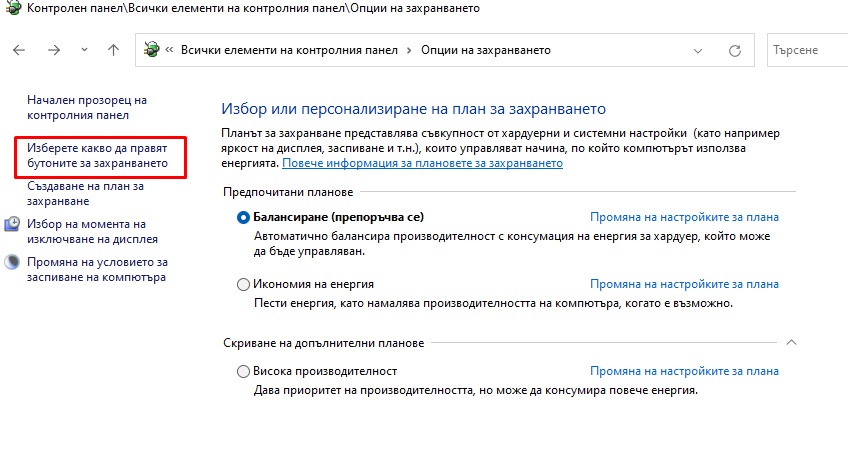Click the Опции на захранването breadcrumb

tap(486, 50)
